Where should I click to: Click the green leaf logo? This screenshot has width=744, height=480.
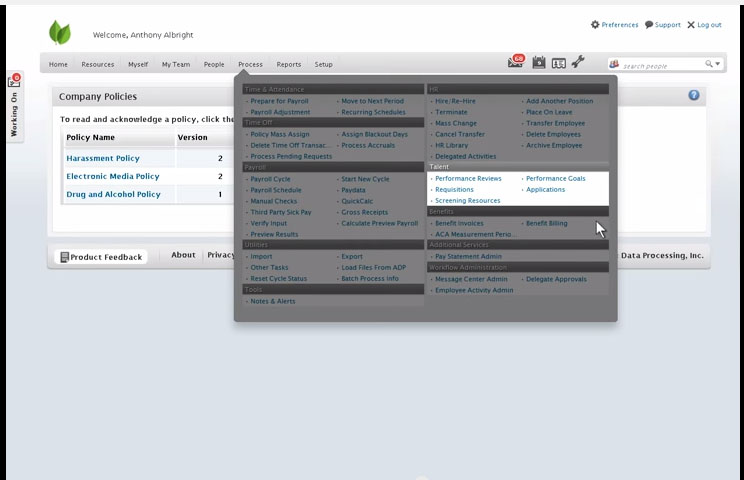60,33
